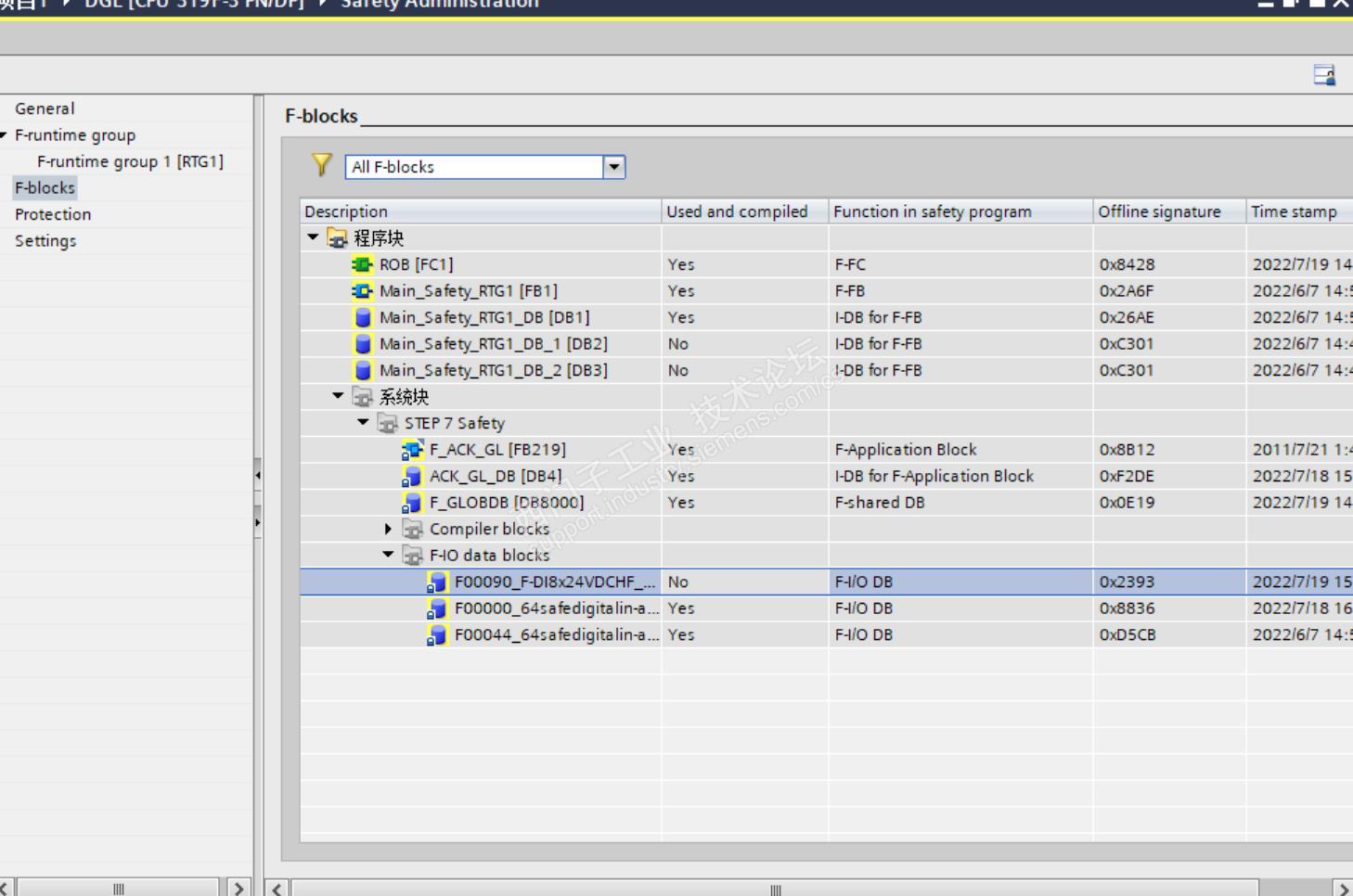This screenshot has width=1353, height=896.
Task: Click the F00000_64safedigitalin database icon
Action: point(437,608)
